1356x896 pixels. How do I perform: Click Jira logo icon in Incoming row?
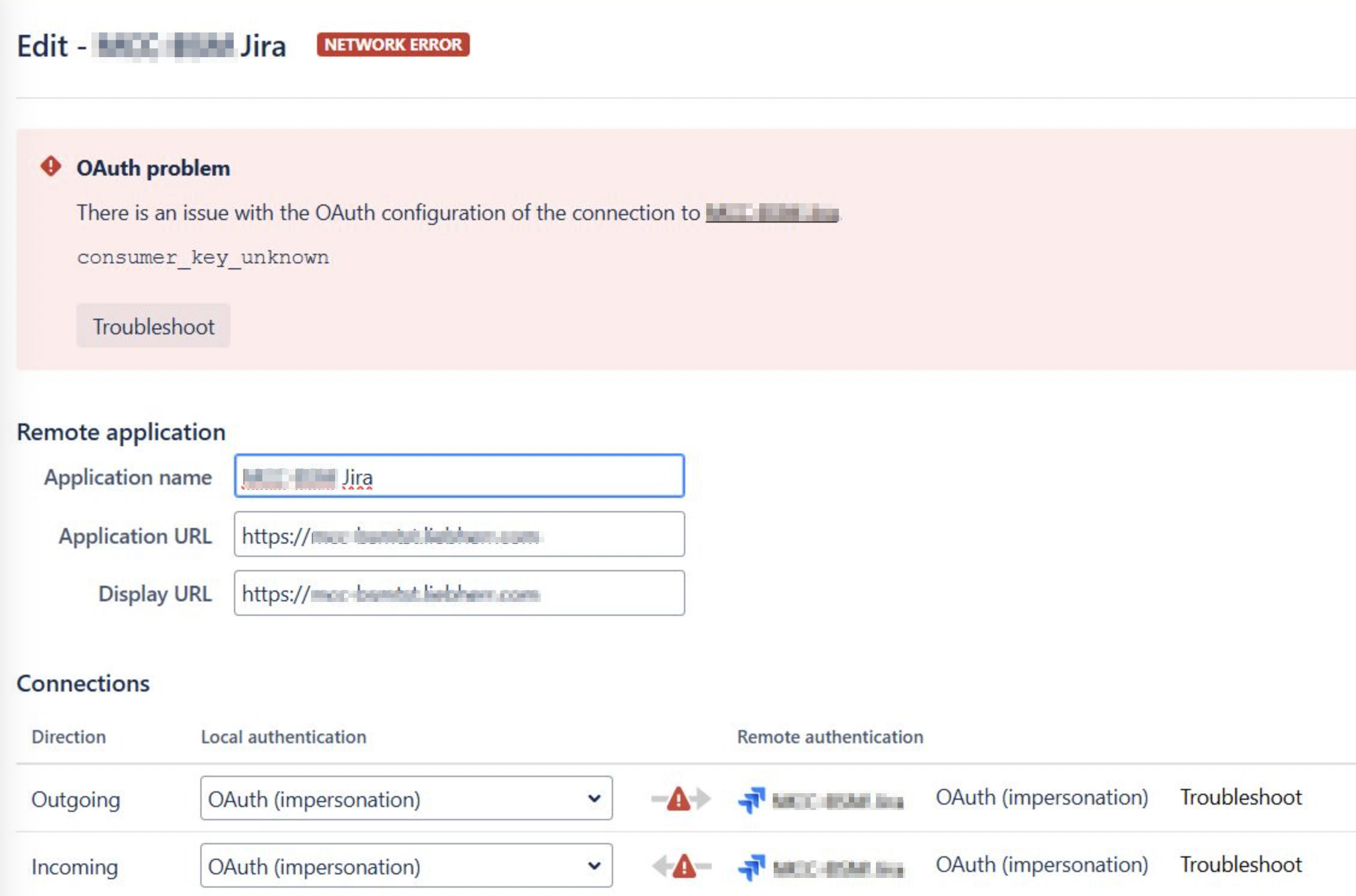click(x=751, y=867)
